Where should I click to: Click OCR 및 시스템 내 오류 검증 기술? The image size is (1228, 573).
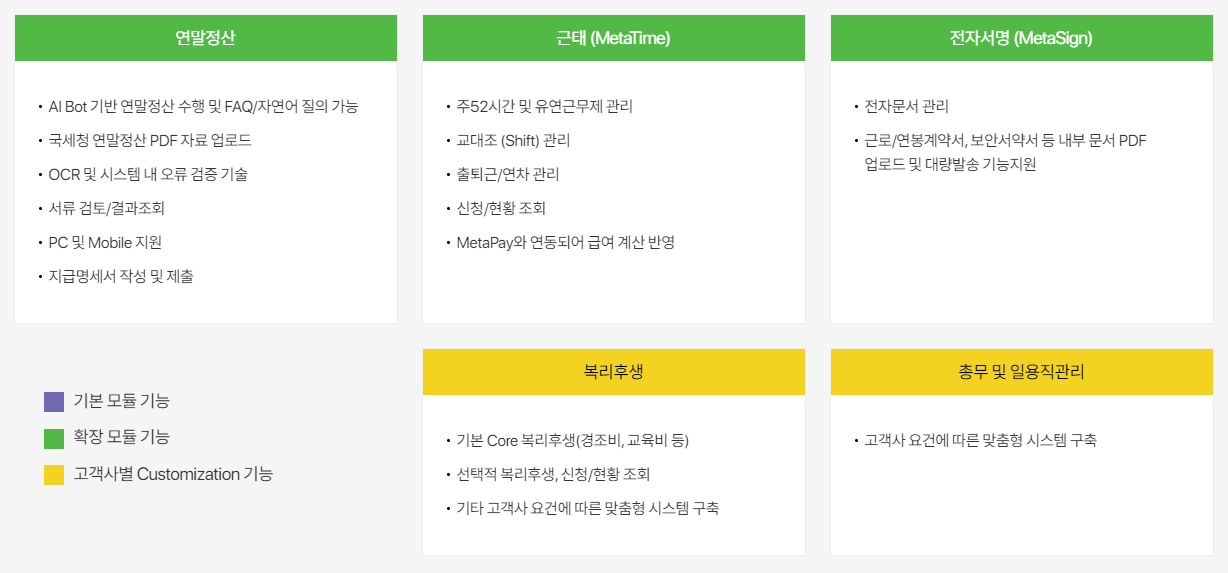[x=148, y=174]
